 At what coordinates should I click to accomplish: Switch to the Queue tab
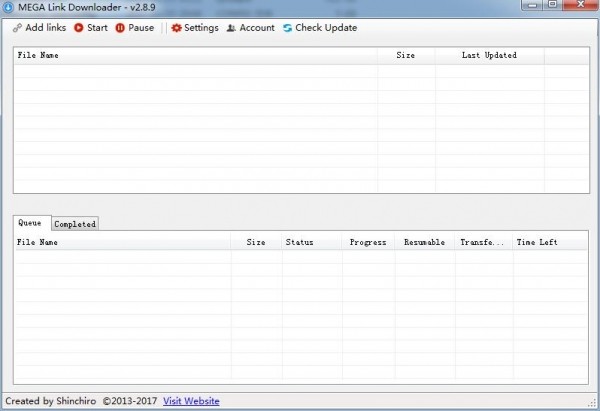32,223
